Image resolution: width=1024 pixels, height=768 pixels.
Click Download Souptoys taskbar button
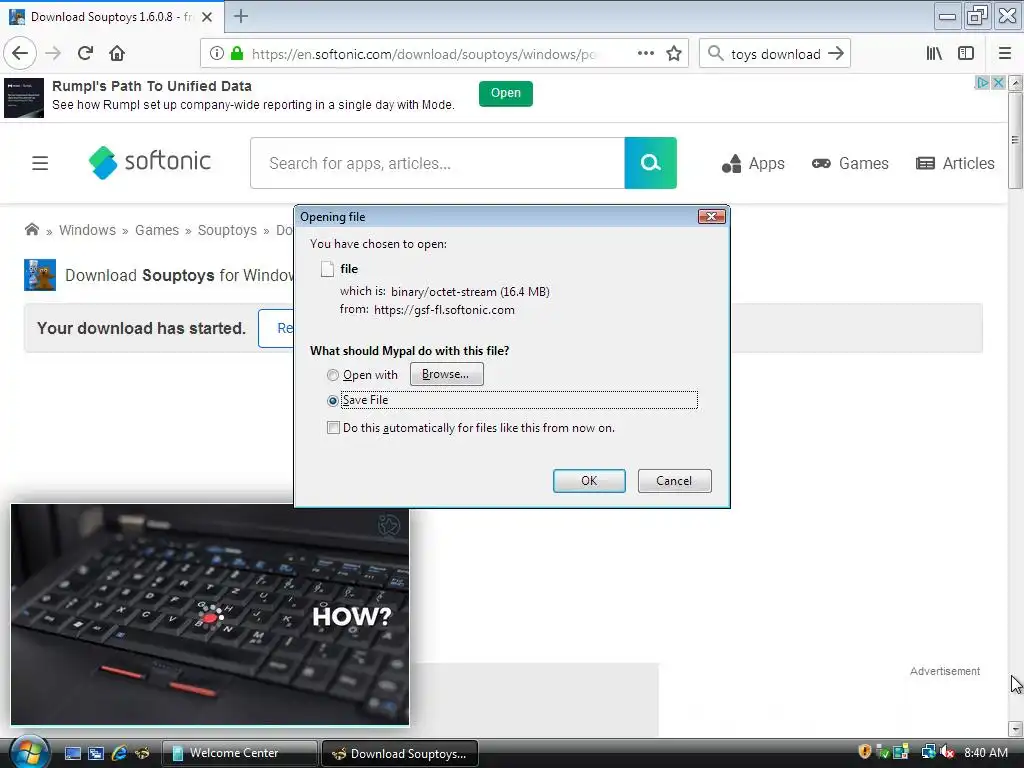(x=400, y=753)
